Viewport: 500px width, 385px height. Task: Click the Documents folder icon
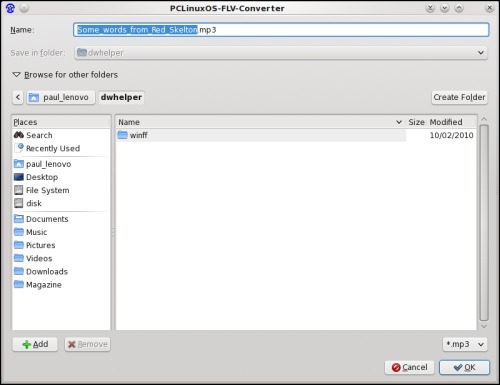pos(19,219)
